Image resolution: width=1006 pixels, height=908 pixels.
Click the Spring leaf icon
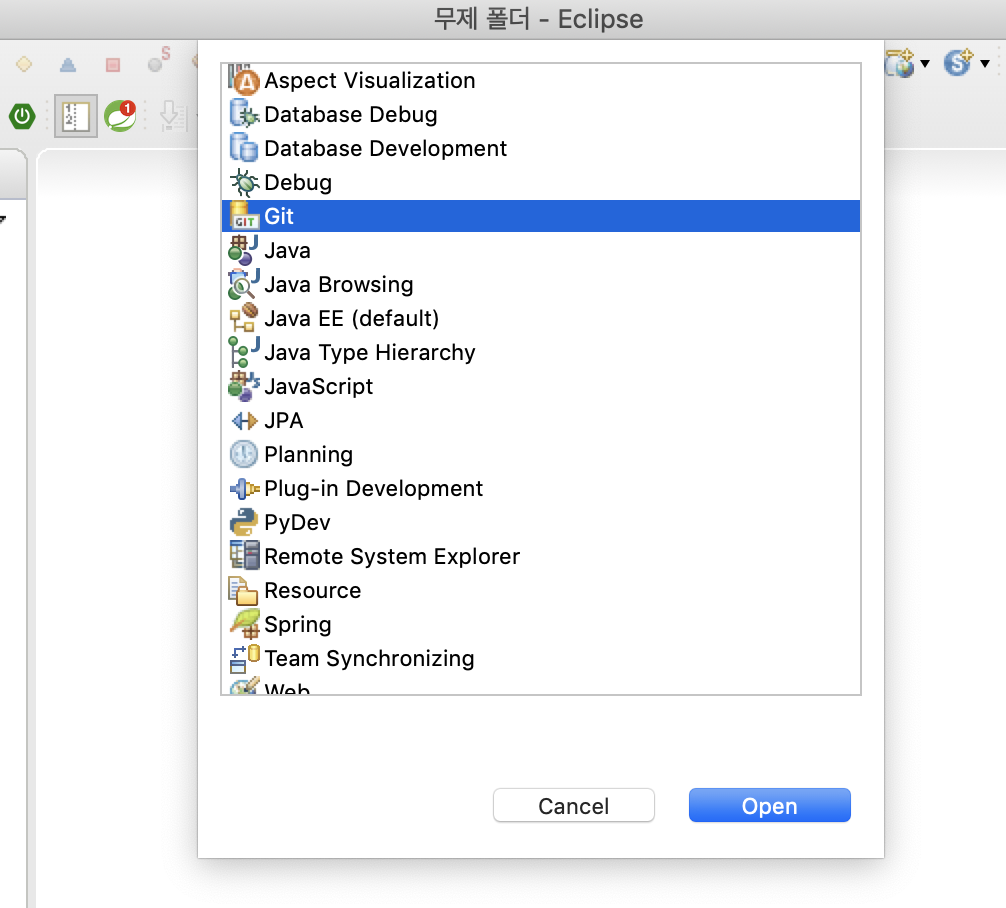pos(244,624)
